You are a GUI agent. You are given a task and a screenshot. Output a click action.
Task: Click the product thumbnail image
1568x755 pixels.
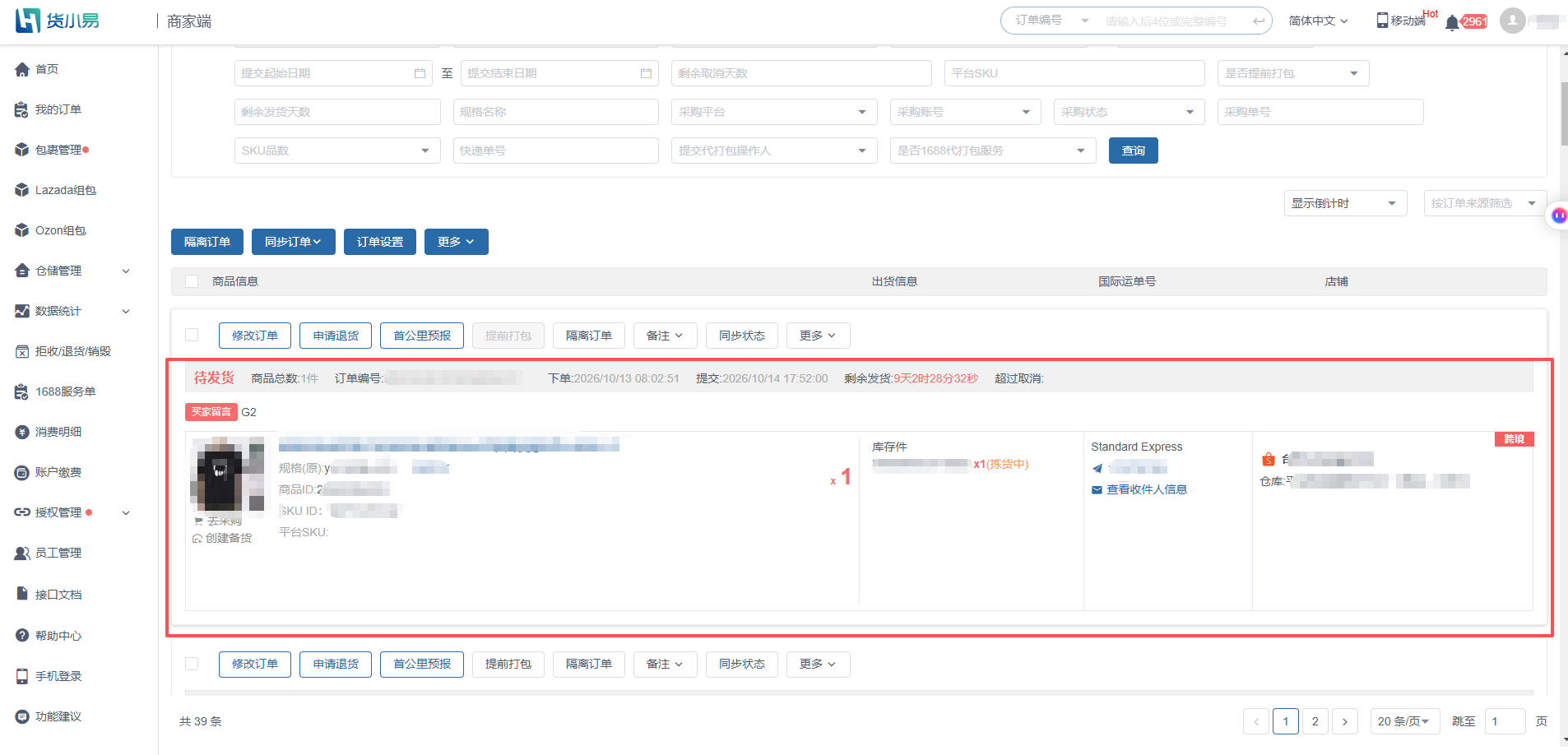pyautogui.click(x=228, y=475)
